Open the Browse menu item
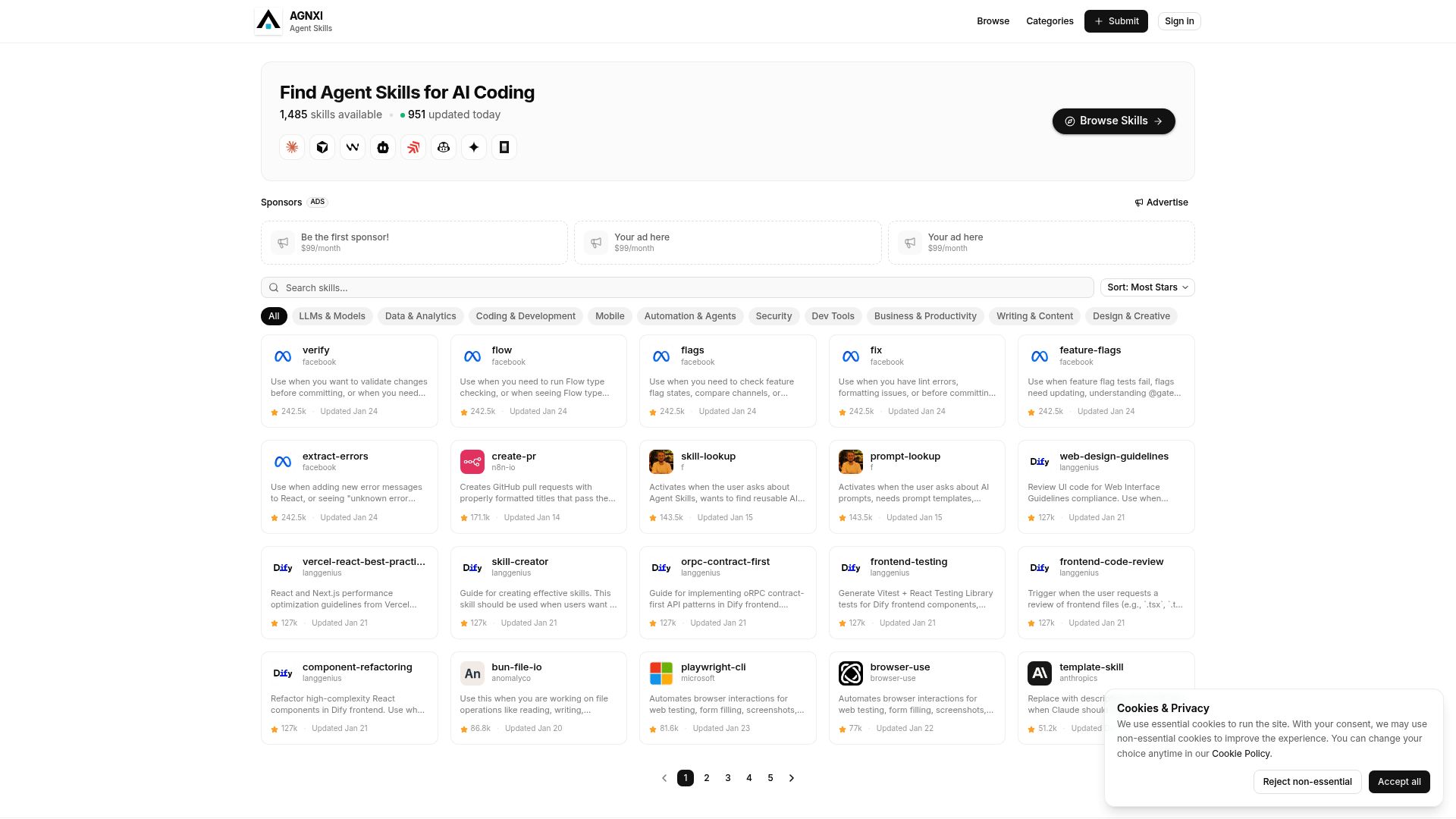Screen dimensions: 1456x819 point(993,20)
